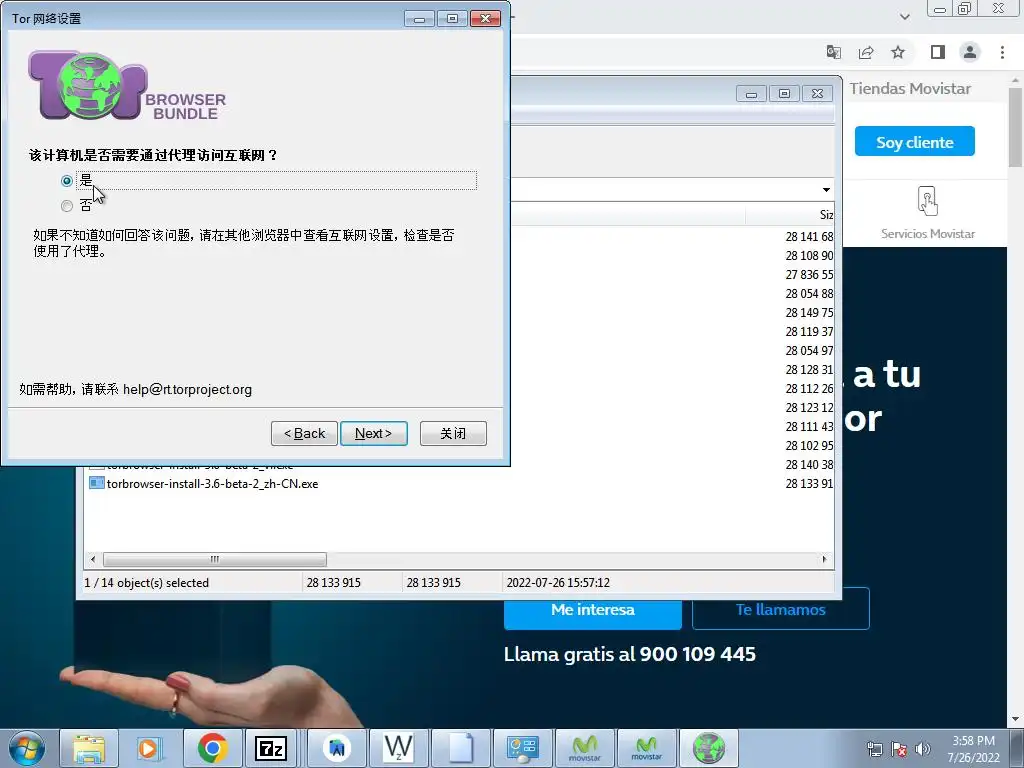Open the taskbar clock showing 3:58 PM
This screenshot has width=1024, height=768.
coord(973,749)
